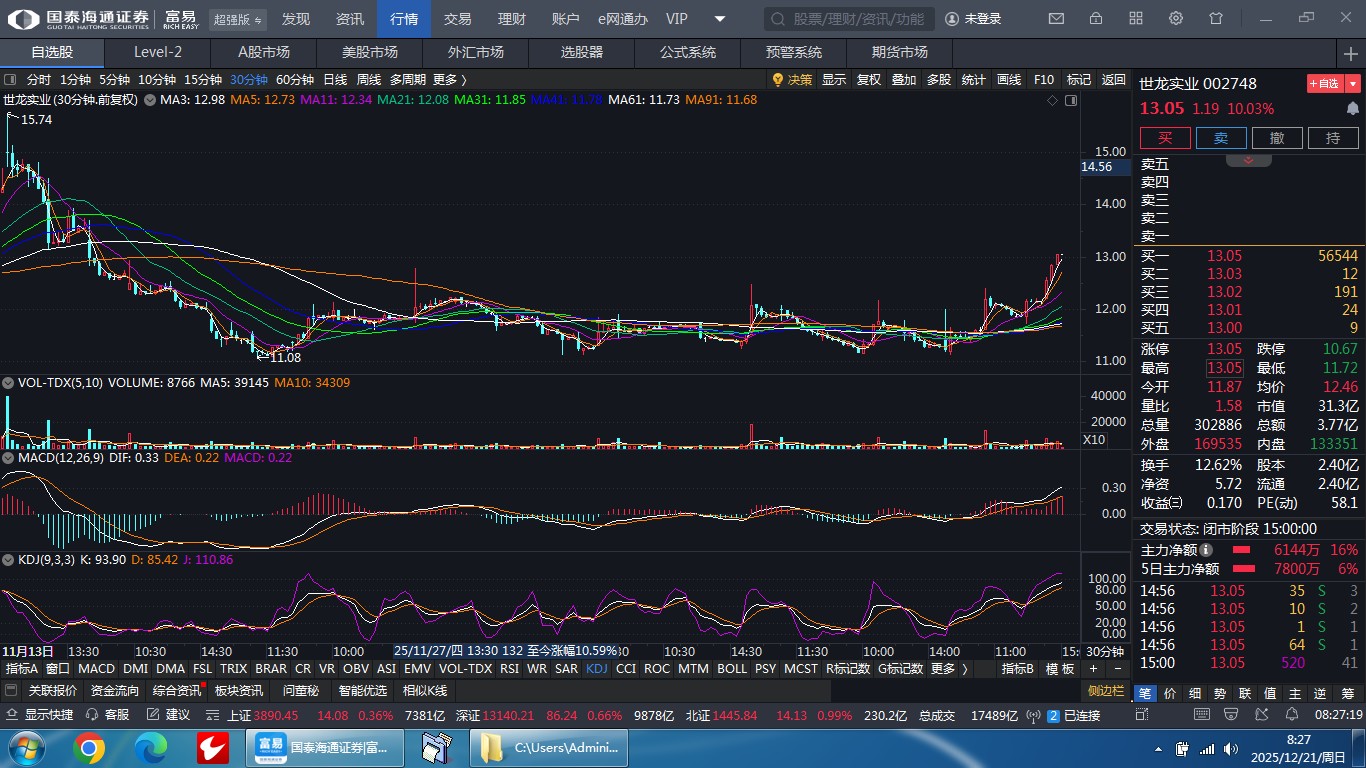This screenshot has width=1366, height=768.
Task: Click the lock icon in title bar
Action: (x=1096, y=19)
